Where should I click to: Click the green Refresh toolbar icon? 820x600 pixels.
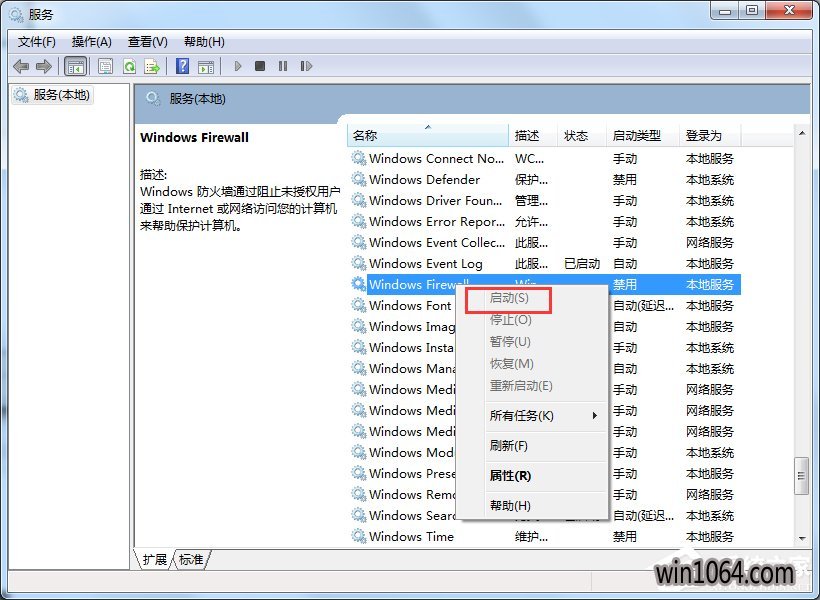129,66
